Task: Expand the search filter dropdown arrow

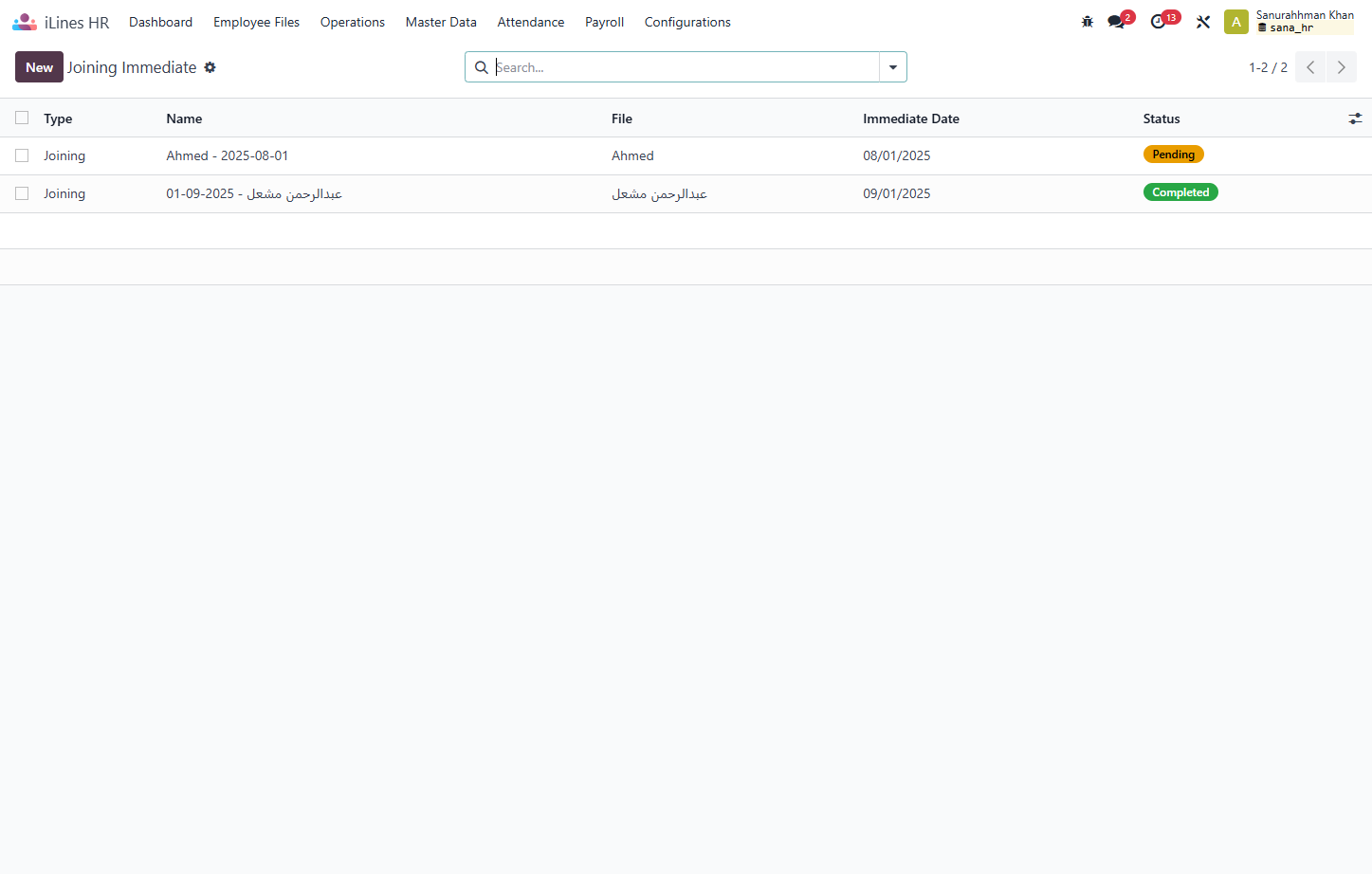Action: pyautogui.click(x=893, y=67)
